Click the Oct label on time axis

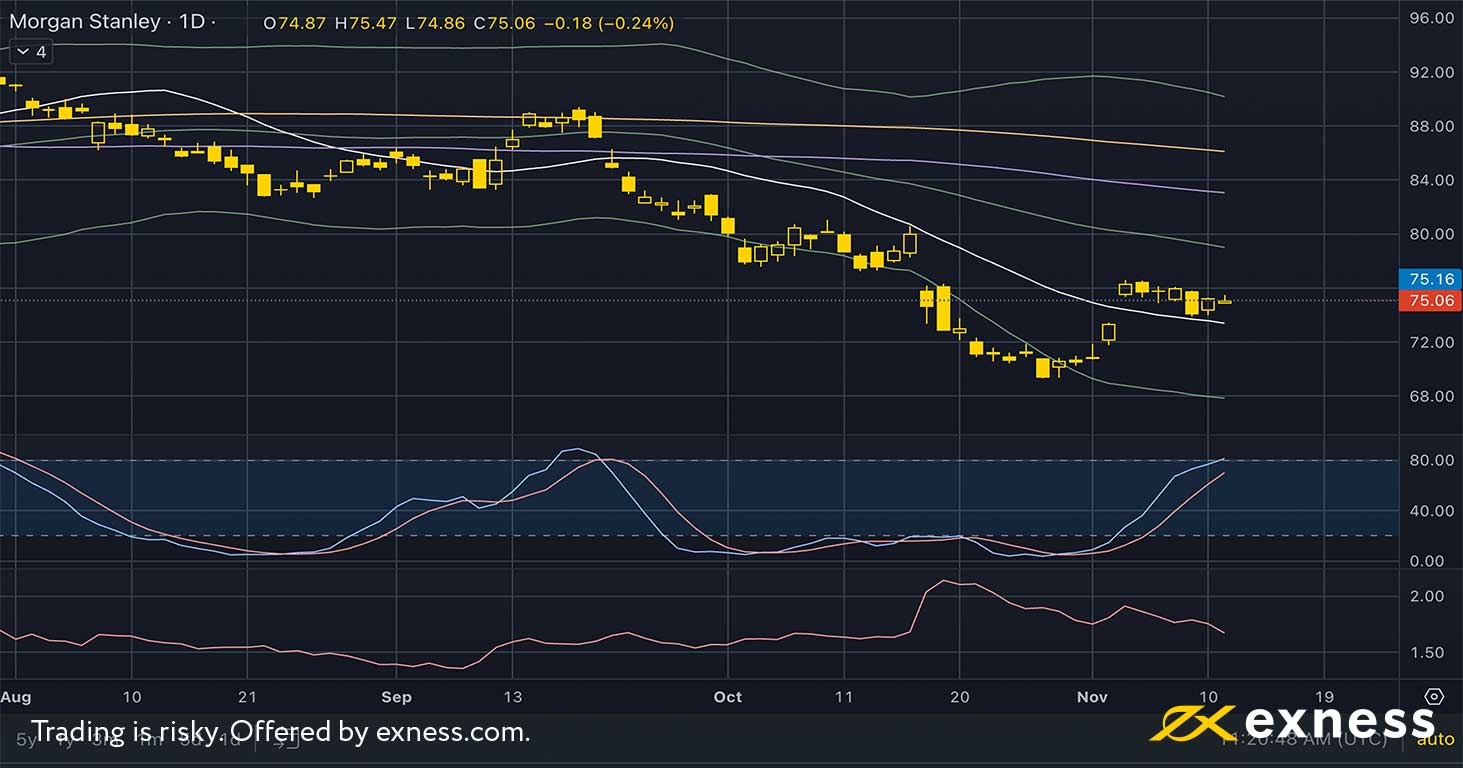[728, 697]
